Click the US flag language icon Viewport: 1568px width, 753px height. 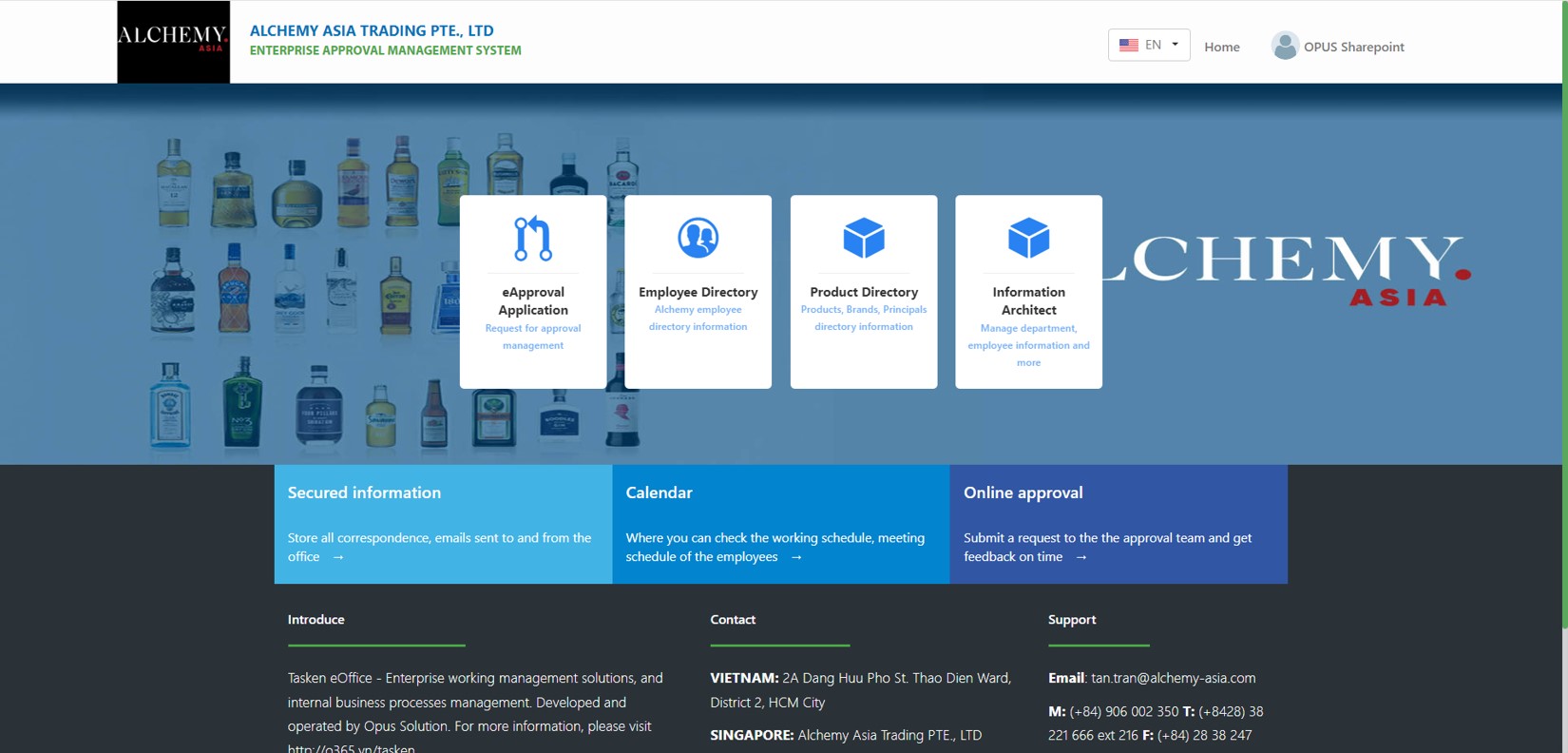[1128, 45]
